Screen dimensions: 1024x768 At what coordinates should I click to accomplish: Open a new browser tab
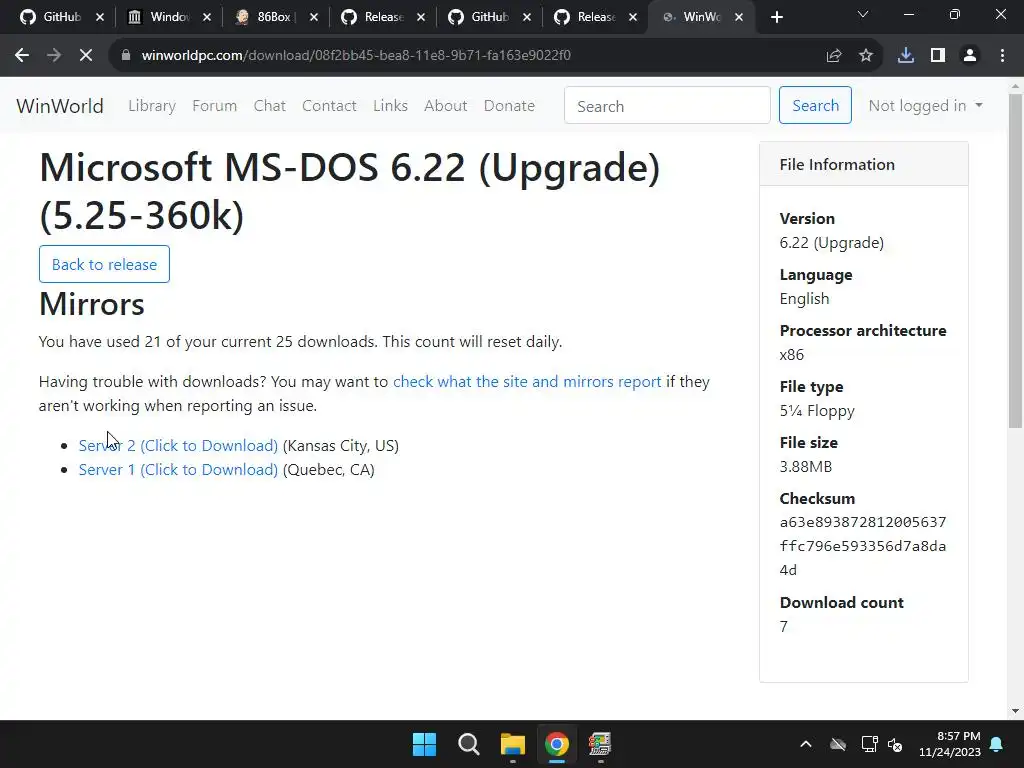(x=776, y=18)
